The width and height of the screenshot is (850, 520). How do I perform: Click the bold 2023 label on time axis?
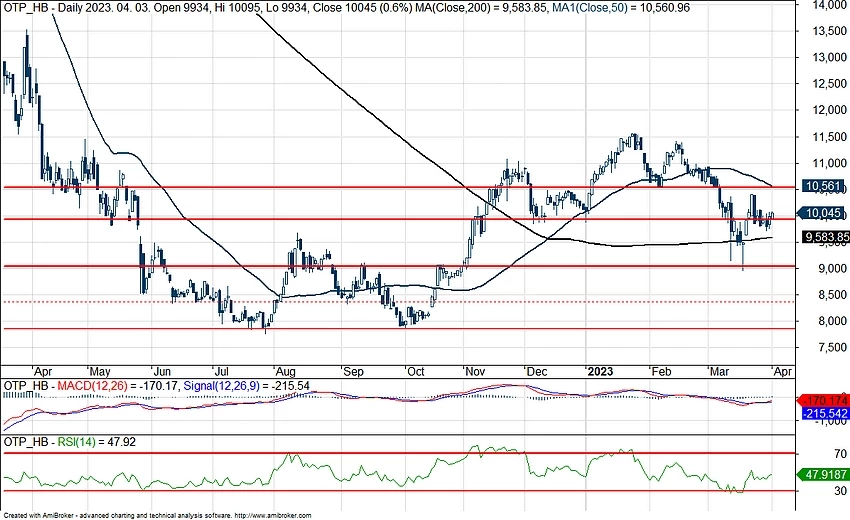tap(600, 371)
